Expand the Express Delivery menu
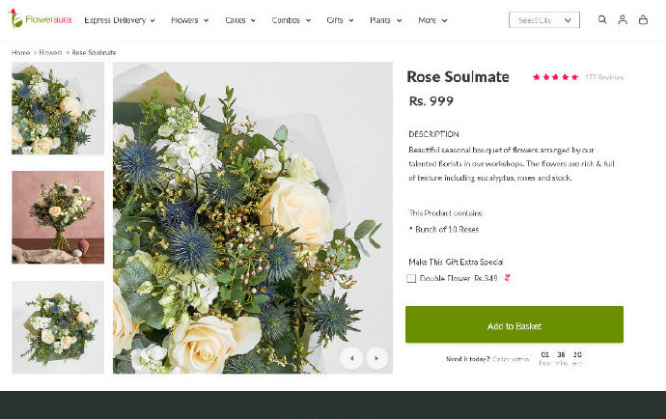The width and height of the screenshot is (666, 419). 119,20
